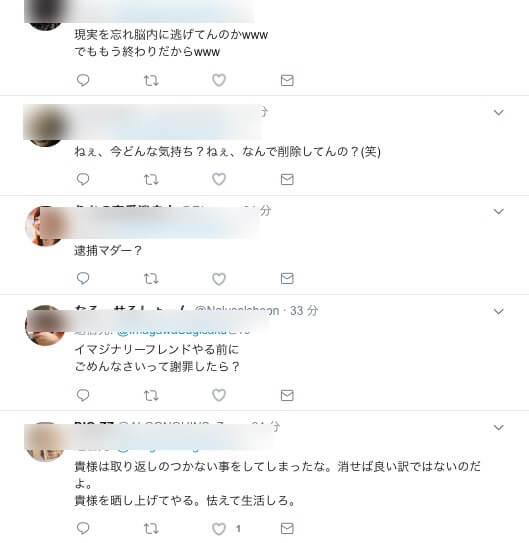This screenshot has height=543, width=529.
Task: Reply to the 逮捕マダー？ tweet
Action: pos(83,278)
